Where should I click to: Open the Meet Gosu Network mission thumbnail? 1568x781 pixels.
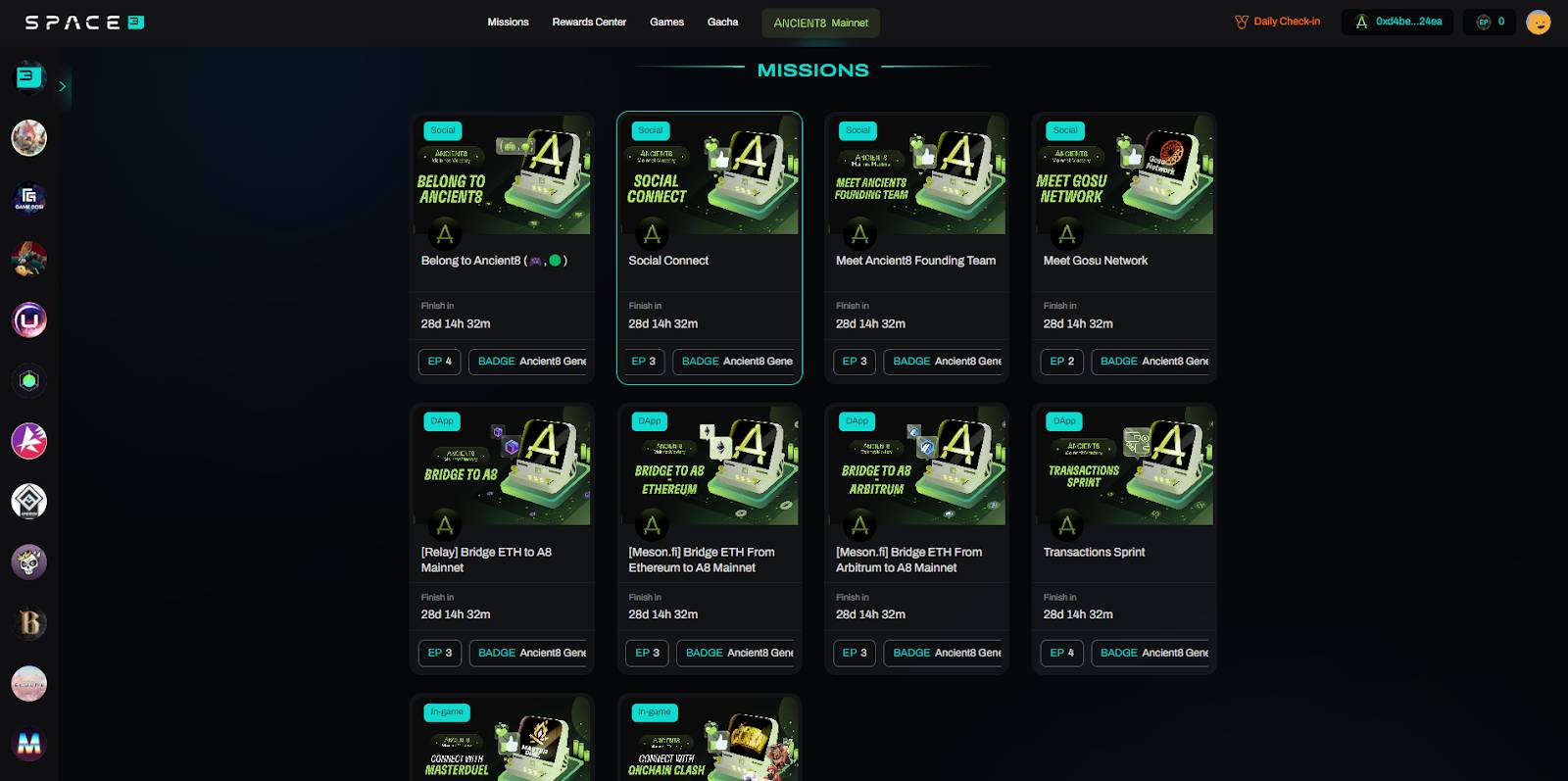[1125, 175]
